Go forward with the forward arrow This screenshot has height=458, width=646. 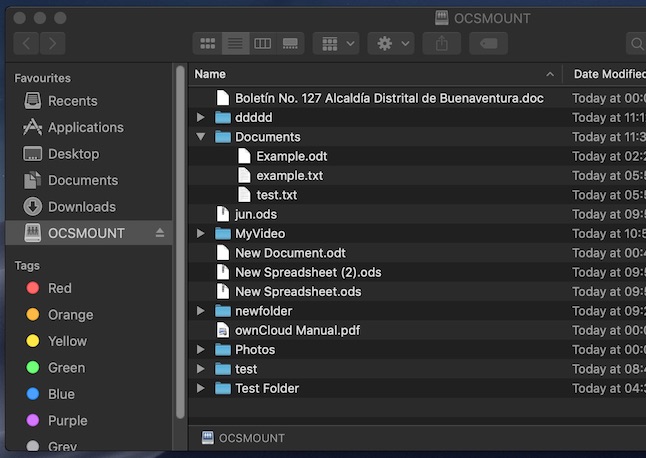coord(53,43)
